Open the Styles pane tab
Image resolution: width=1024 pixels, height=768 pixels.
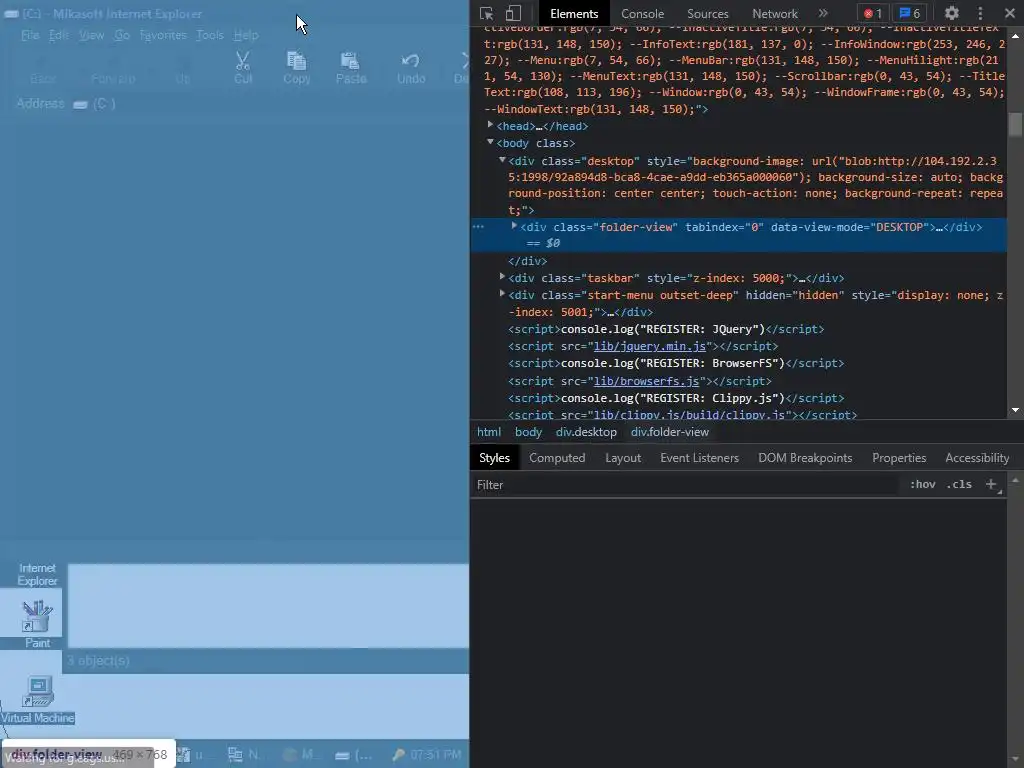pyautogui.click(x=494, y=458)
